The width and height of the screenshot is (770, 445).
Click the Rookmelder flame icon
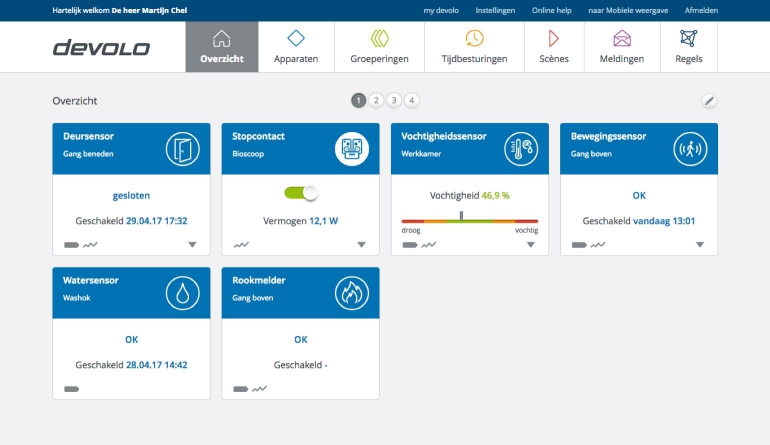pyautogui.click(x=352, y=292)
